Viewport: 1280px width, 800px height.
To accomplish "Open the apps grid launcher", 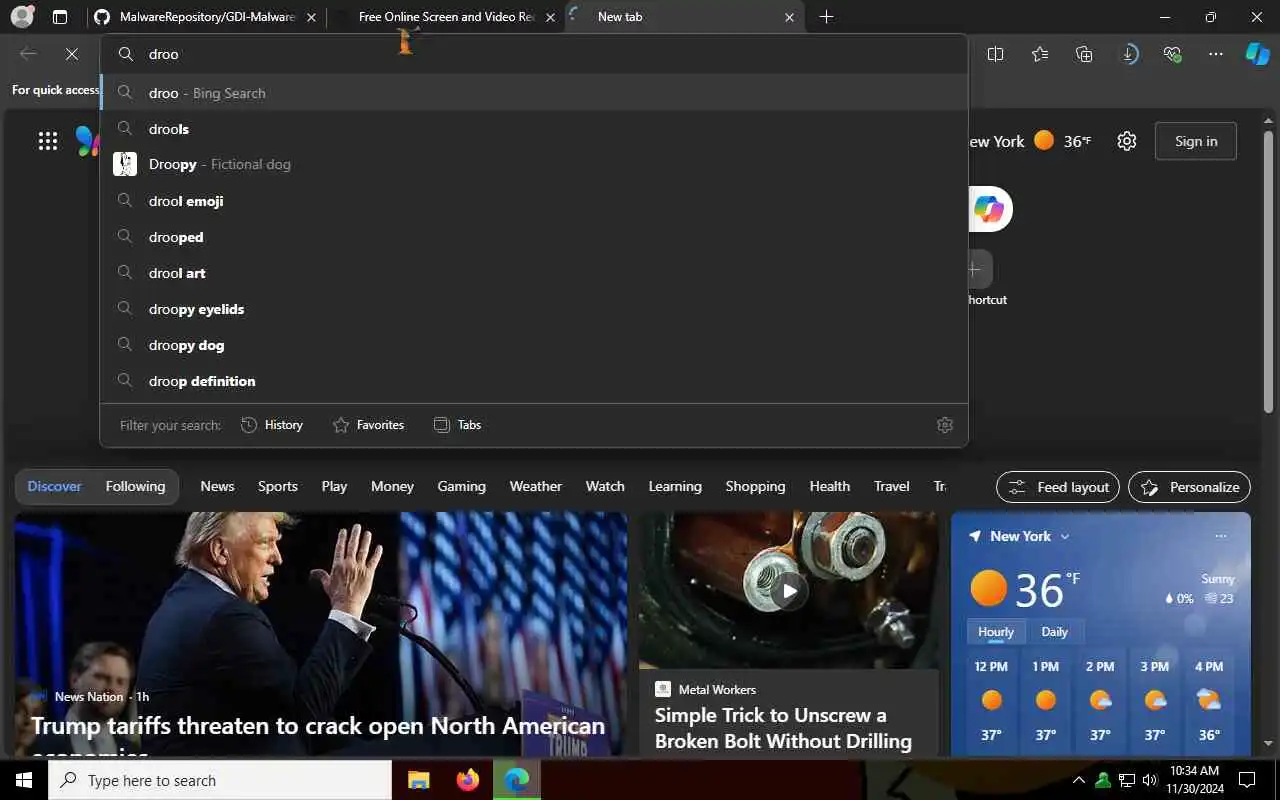I will coord(48,141).
